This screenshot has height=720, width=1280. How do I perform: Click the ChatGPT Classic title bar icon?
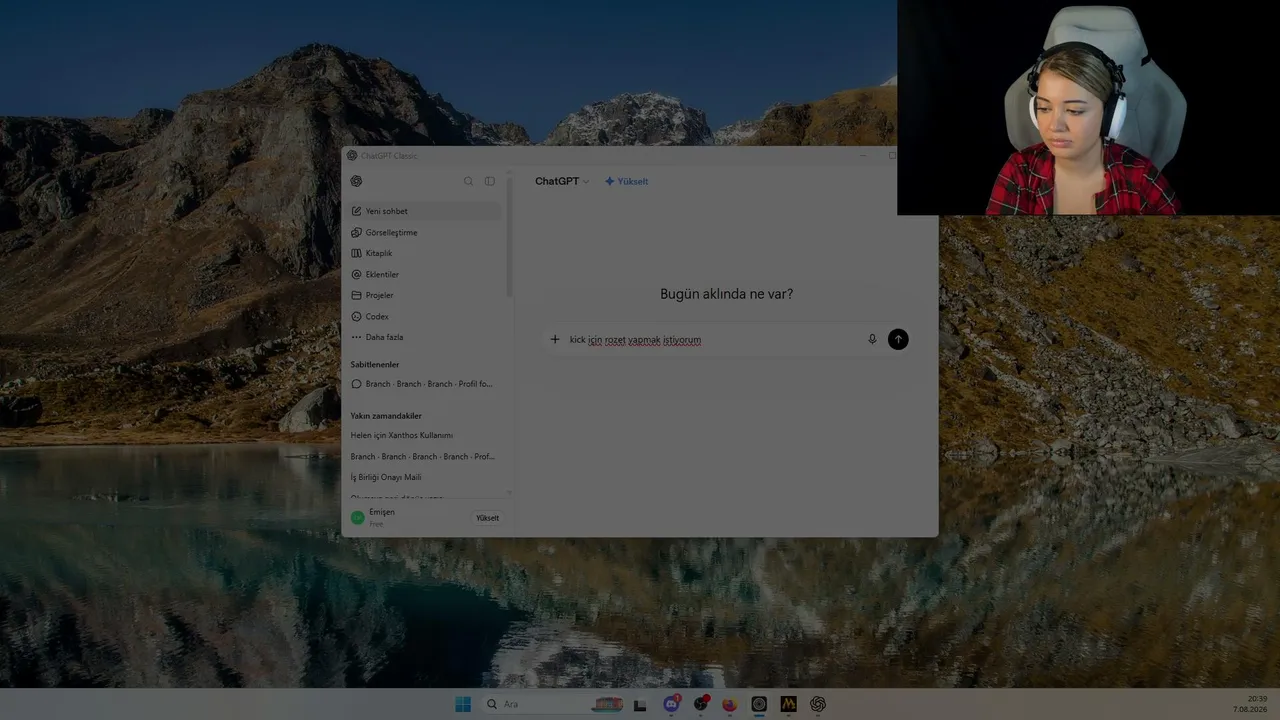(x=351, y=155)
